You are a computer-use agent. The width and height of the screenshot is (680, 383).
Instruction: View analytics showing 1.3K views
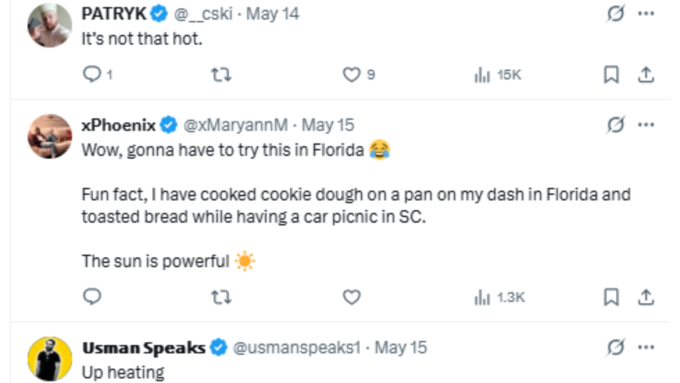pos(499,298)
